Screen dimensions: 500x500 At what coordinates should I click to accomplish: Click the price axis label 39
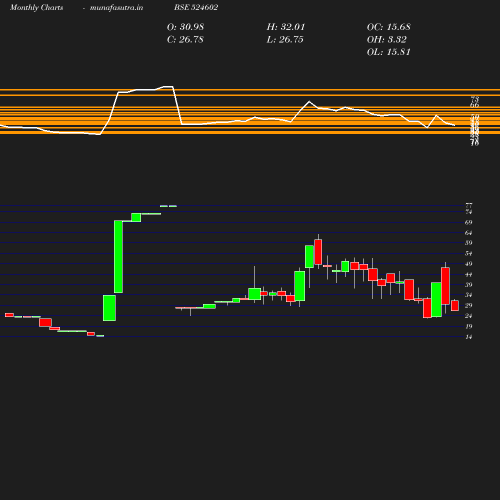[x=469, y=285]
